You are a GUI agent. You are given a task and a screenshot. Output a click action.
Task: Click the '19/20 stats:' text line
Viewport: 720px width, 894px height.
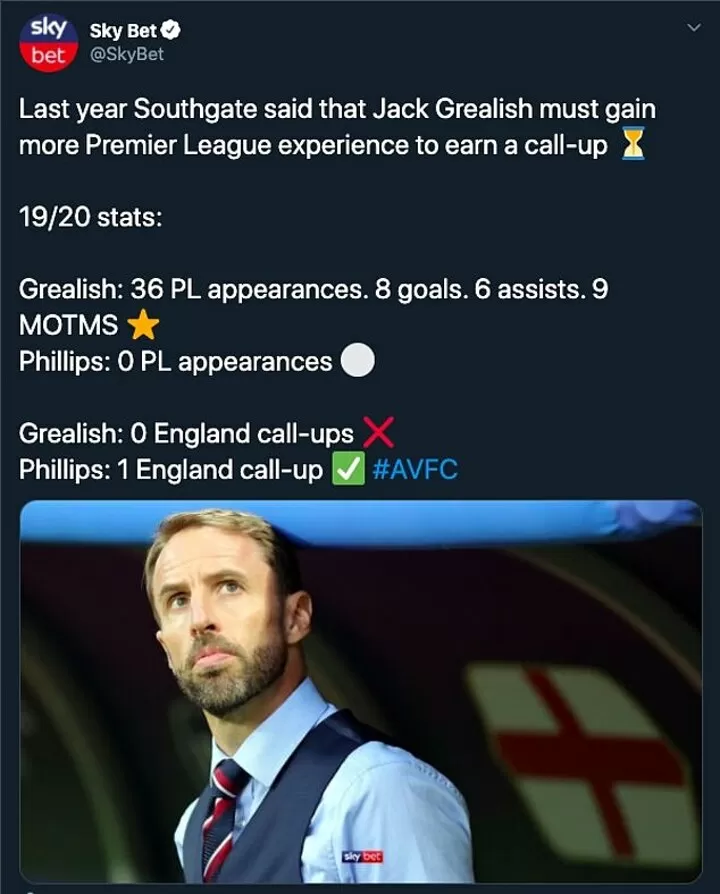point(90,217)
